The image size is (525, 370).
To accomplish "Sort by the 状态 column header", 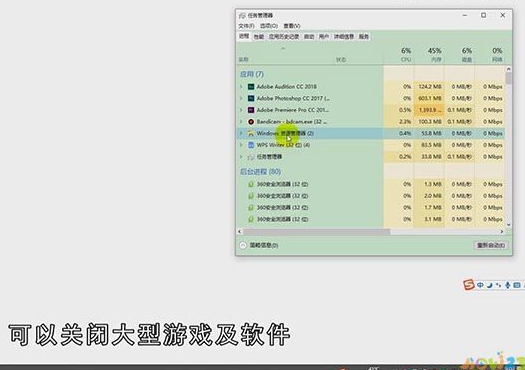I will [341, 60].
